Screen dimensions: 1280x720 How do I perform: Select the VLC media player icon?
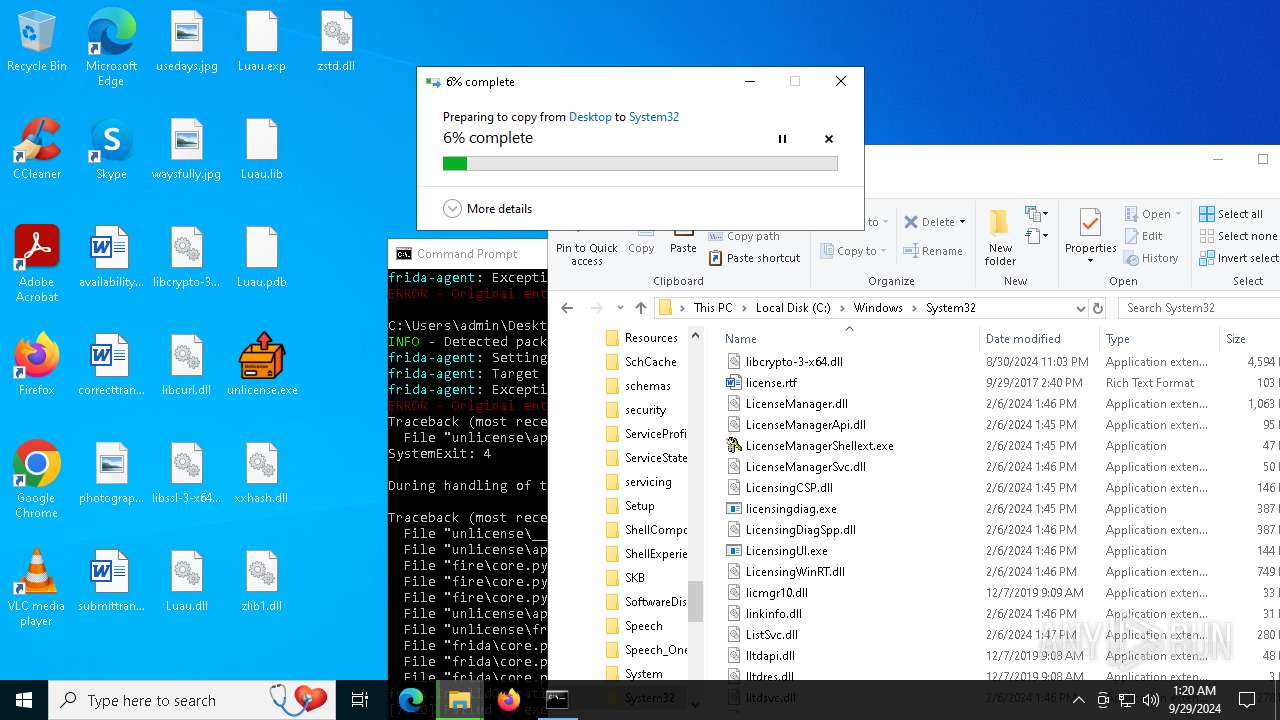point(37,588)
